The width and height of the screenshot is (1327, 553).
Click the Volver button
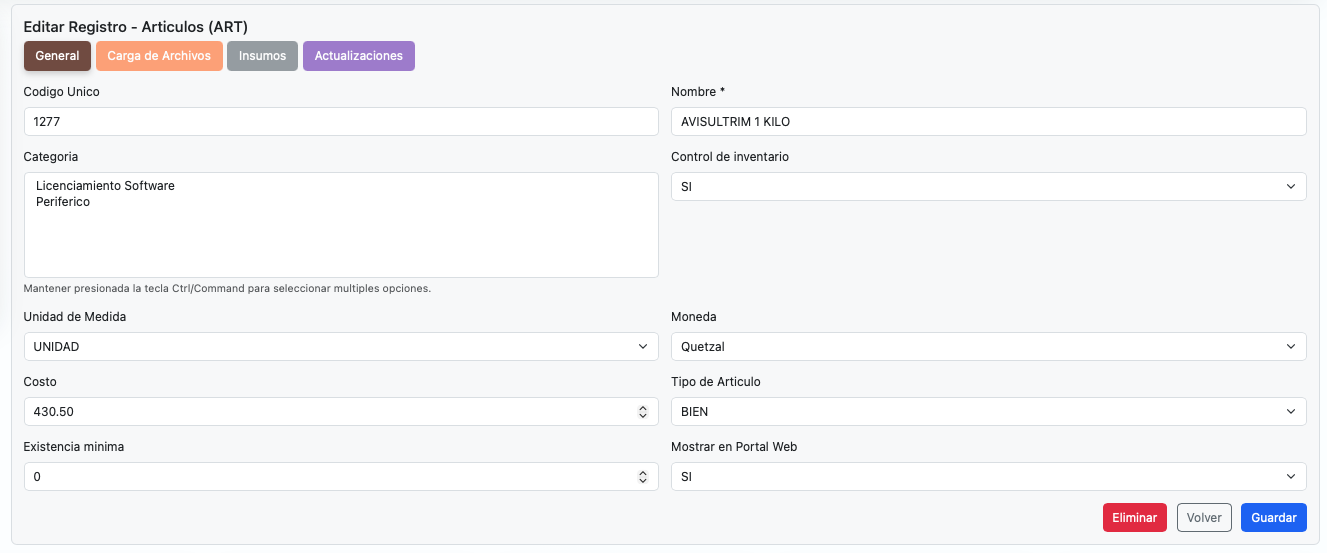click(x=1204, y=518)
